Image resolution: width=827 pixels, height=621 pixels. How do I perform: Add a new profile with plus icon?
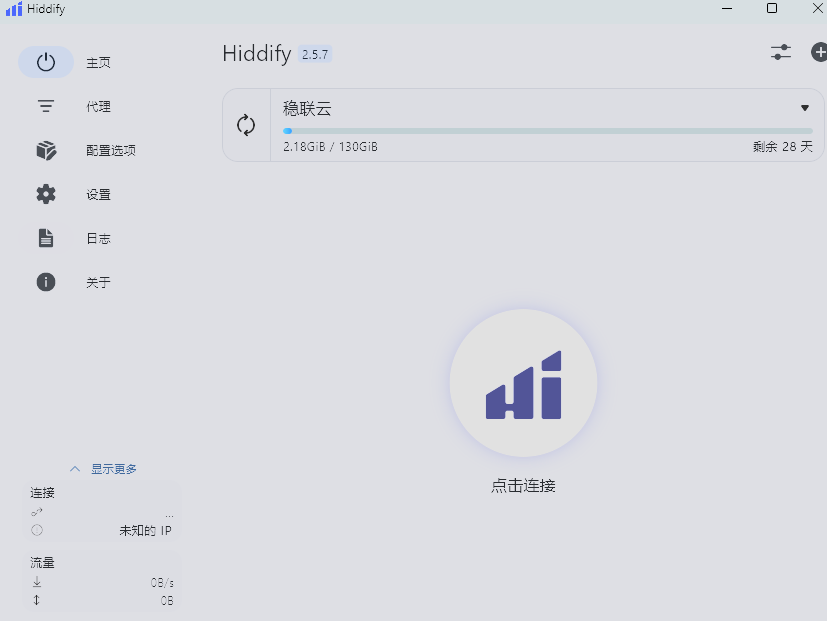(x=819, y=52)
